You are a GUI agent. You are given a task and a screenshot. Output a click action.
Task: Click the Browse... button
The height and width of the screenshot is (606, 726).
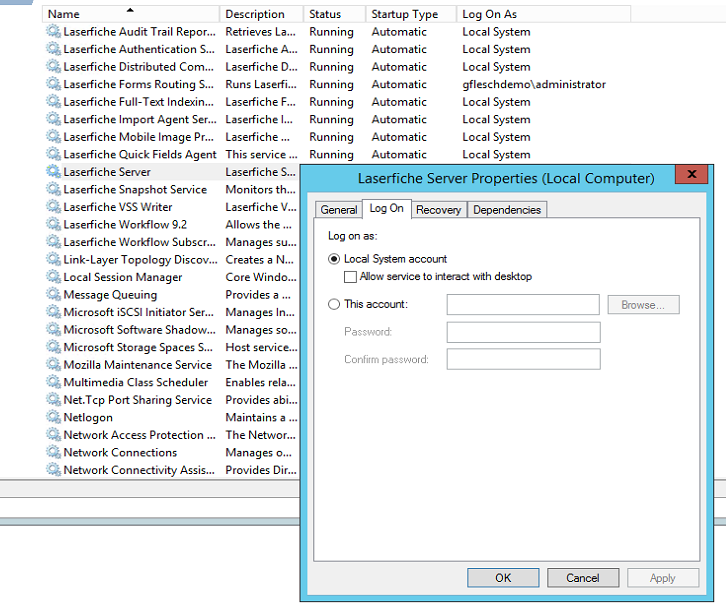tap(644, 305)
